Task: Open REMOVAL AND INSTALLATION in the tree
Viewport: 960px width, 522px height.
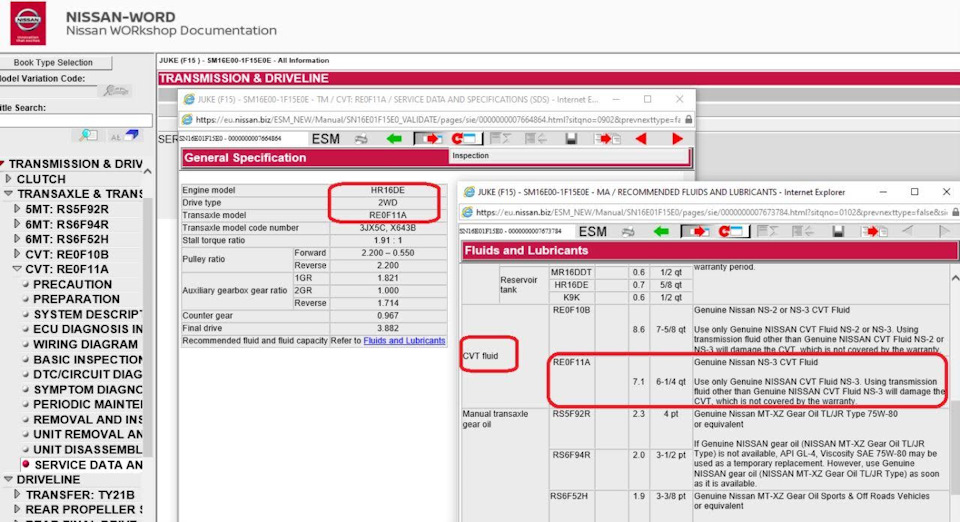Action: coord(88,420)
